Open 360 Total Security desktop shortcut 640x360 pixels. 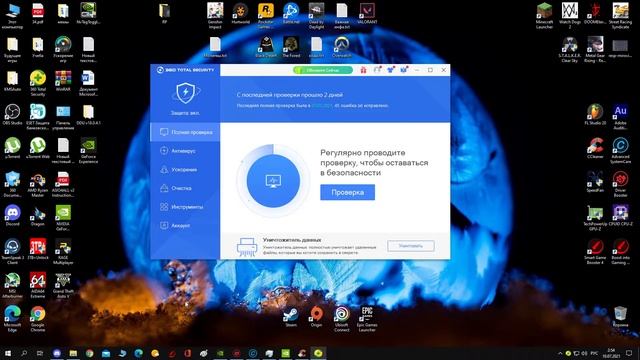[38, 83]
